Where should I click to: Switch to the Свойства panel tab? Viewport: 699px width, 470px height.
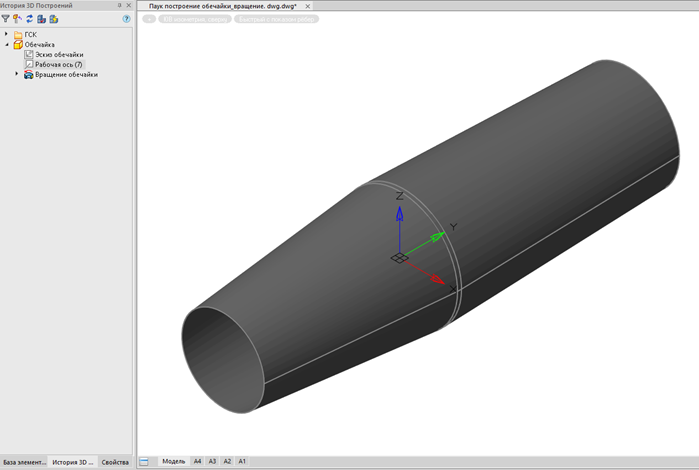115,462
